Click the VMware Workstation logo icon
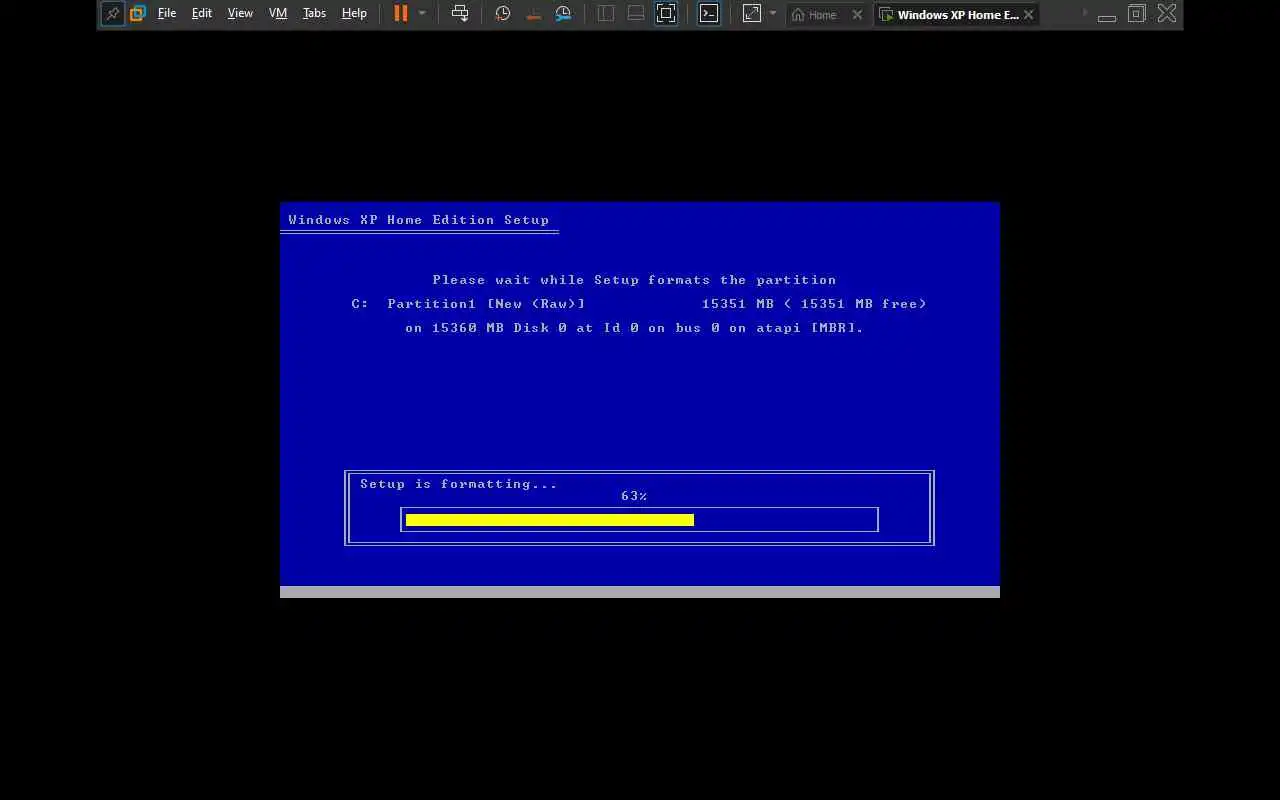This screenshot has height=800, width=1280. pyautogui.click(x=138, y=14)
